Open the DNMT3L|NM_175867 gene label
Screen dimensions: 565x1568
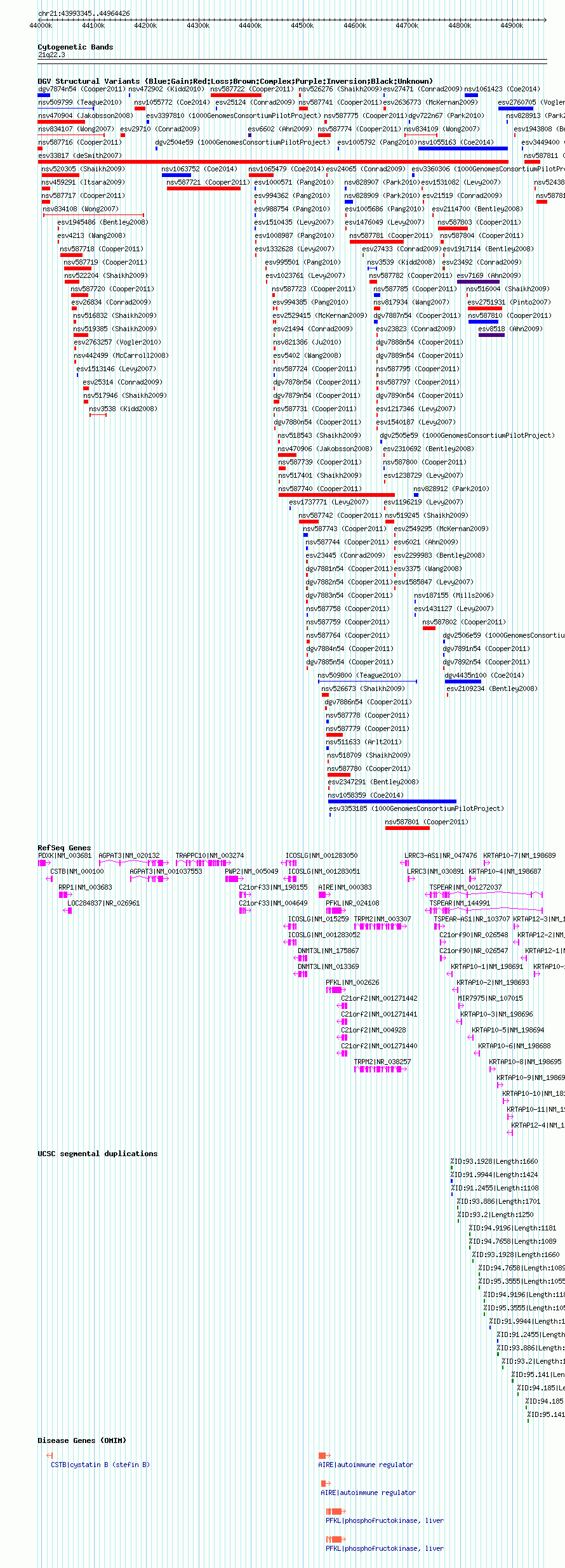click(328, 951)
